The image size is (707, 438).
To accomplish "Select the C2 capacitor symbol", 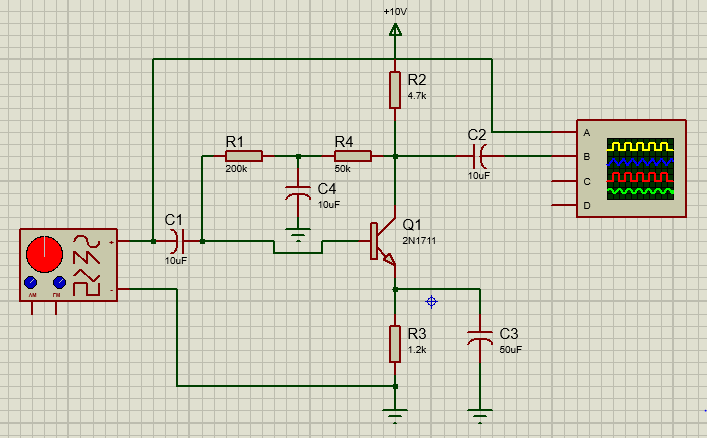I will click(480, 157).
